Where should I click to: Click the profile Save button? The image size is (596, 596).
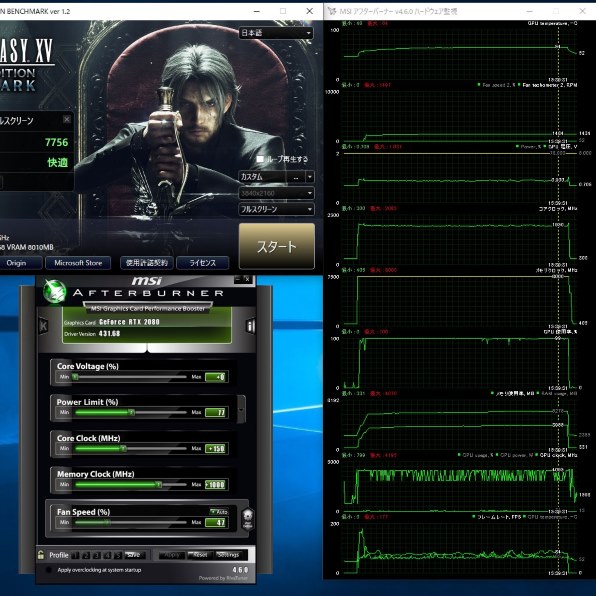[x=135, y=555]
